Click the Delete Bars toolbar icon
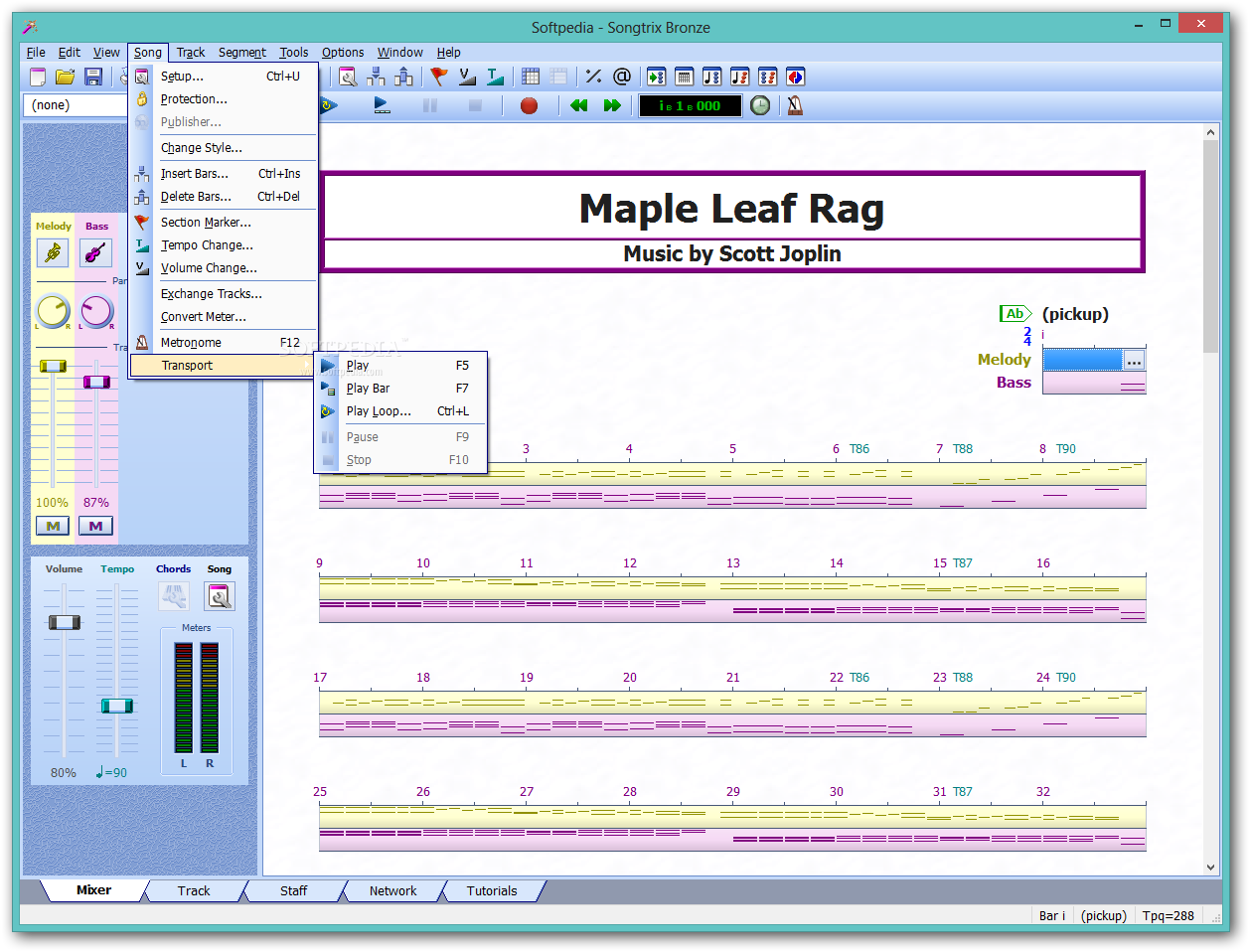Image resolution: width=1250 pixels, height=952 pixels. (404, 77)
